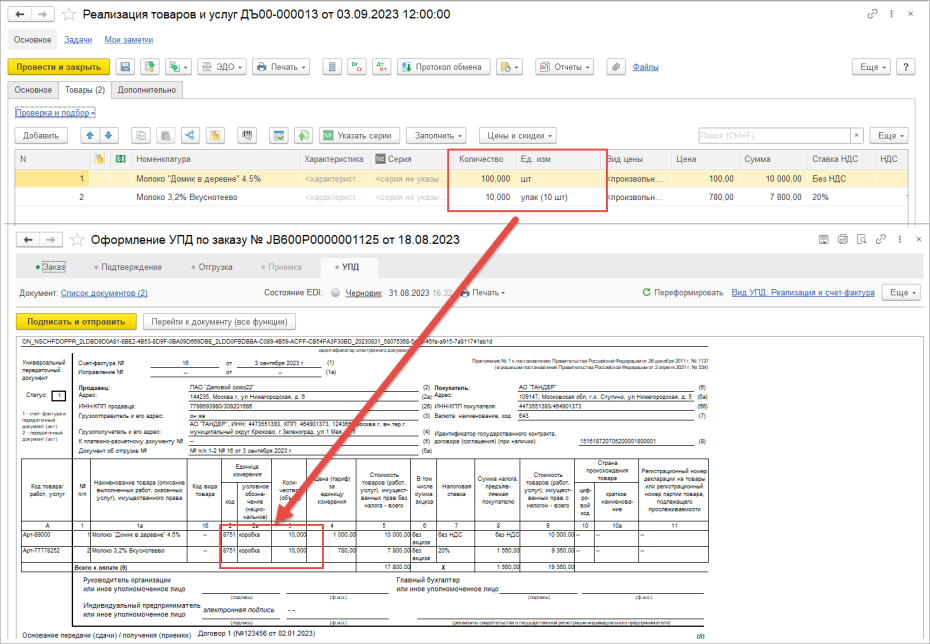Move row down with the blue down arrow
Image resolution: width=930 pixels, height=644 pixels.
109,136
